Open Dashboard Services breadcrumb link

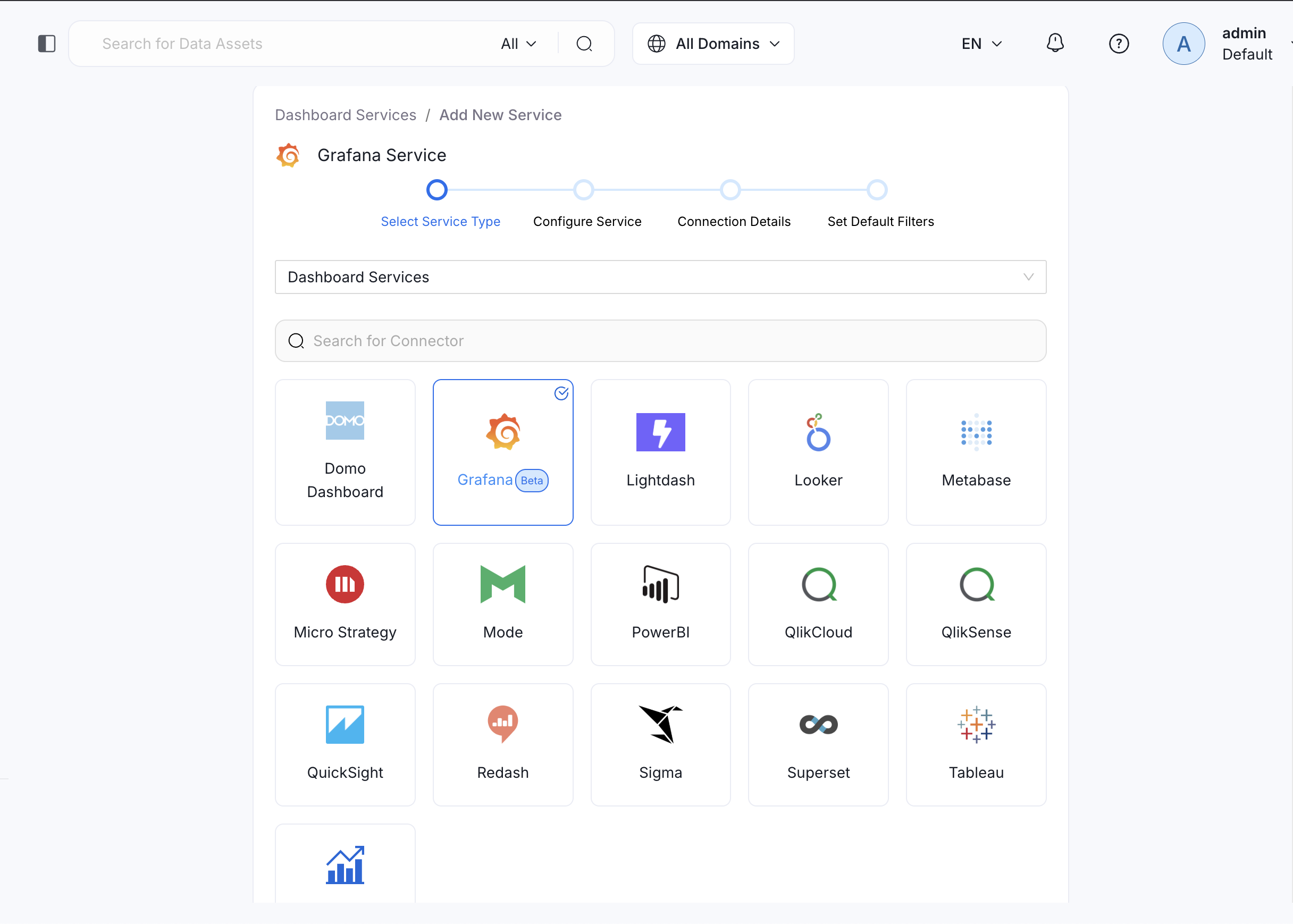345,115
